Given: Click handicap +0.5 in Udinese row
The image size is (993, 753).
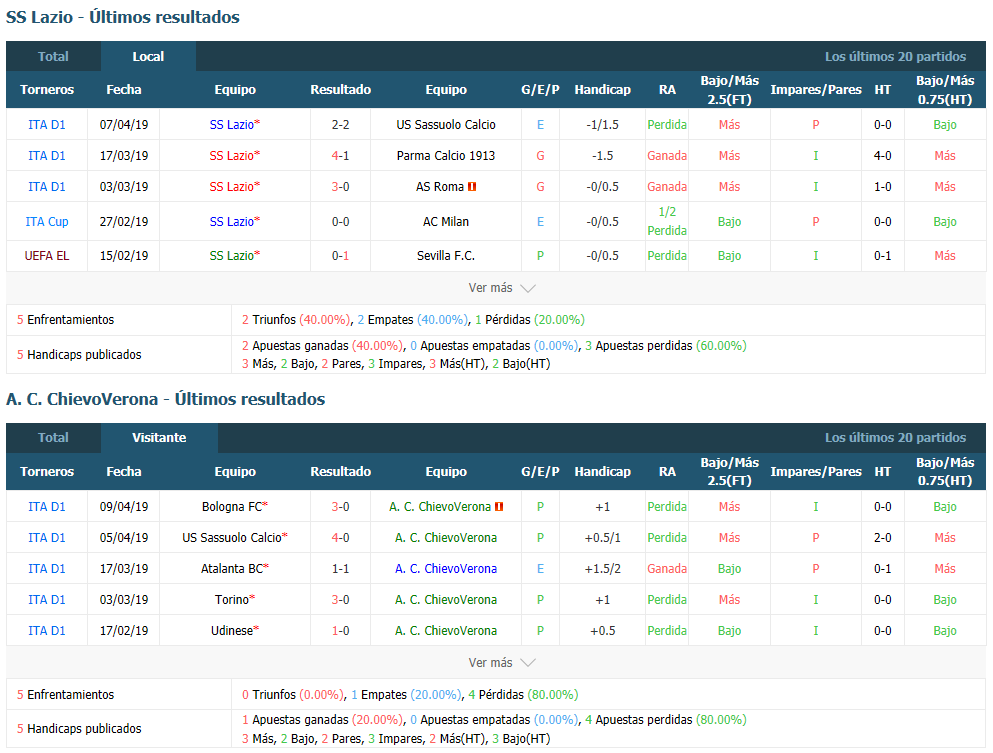Looking at the screenshot, I should pos(602,631).
